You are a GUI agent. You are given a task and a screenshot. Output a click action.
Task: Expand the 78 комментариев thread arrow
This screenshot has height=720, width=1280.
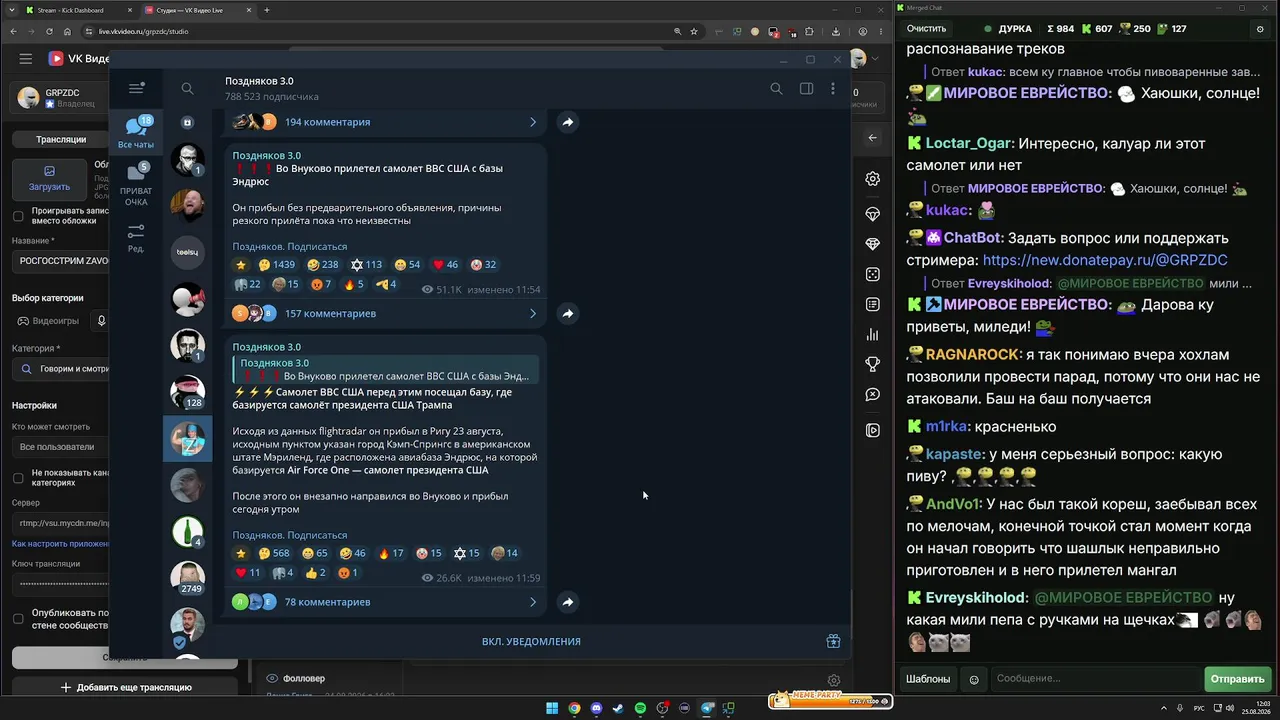pos(533,602)
